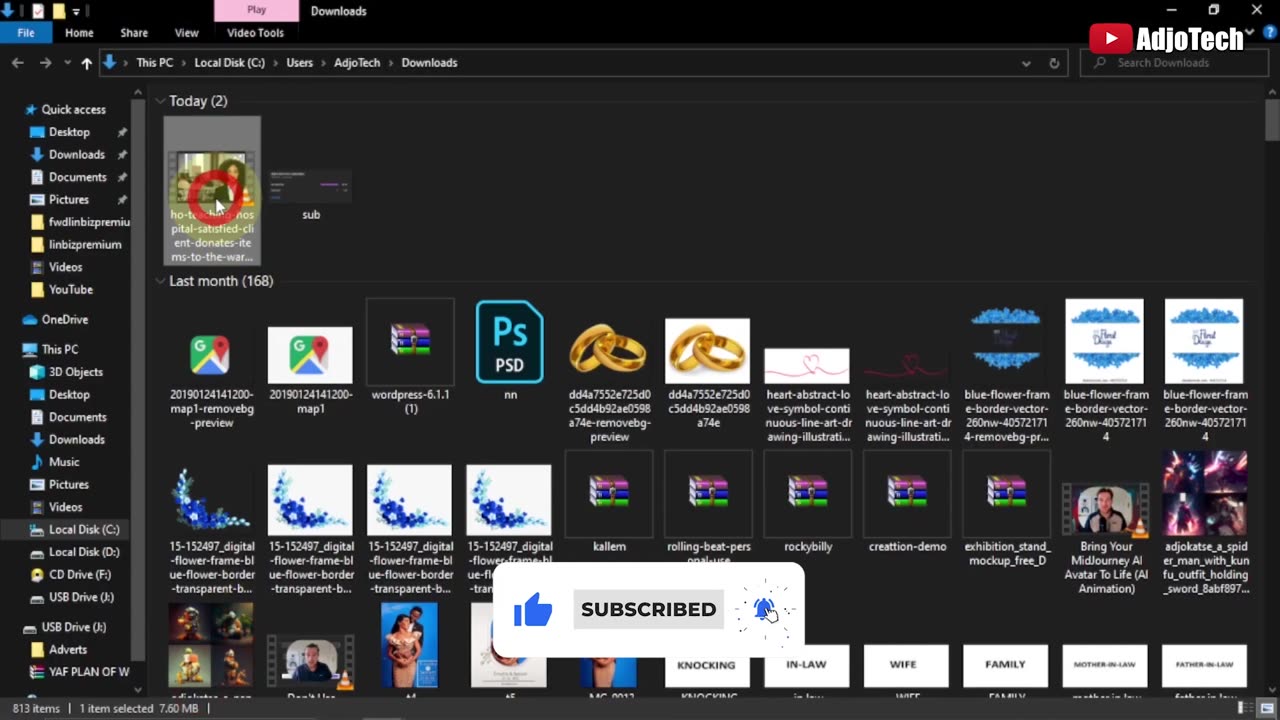The image size is (1280, 720).
Task: Click the Play contextual tab
Action: click(x=256, y=10)
